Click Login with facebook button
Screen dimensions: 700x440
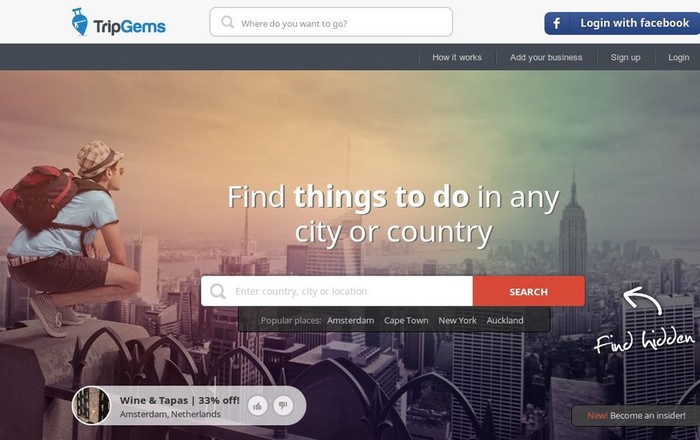pyautogui.click(x=622, y=23)
